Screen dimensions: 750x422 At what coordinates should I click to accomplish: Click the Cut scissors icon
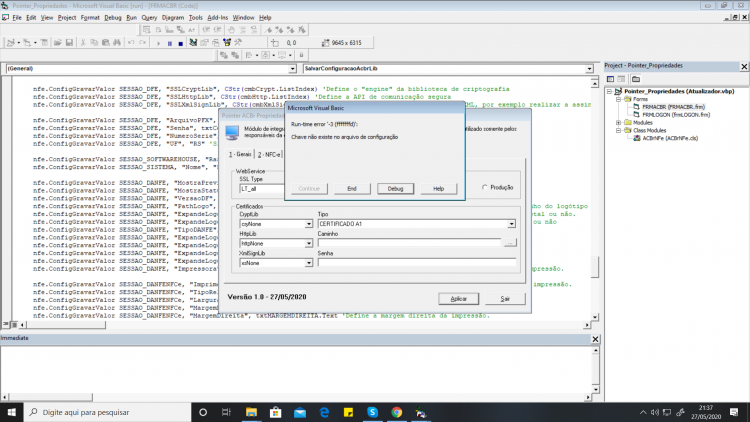[83, 43]
